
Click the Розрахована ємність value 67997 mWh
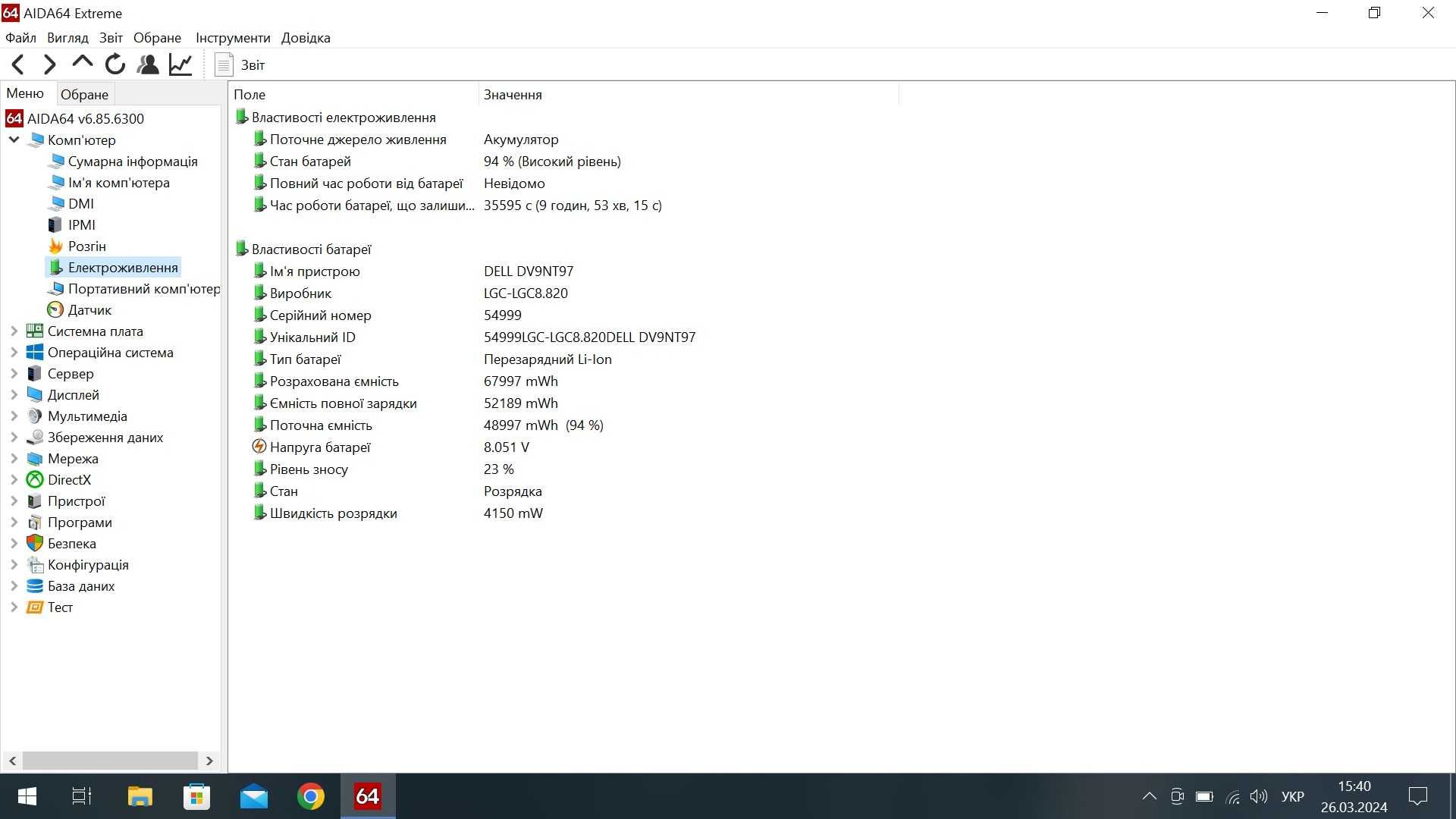click(521, 381)
